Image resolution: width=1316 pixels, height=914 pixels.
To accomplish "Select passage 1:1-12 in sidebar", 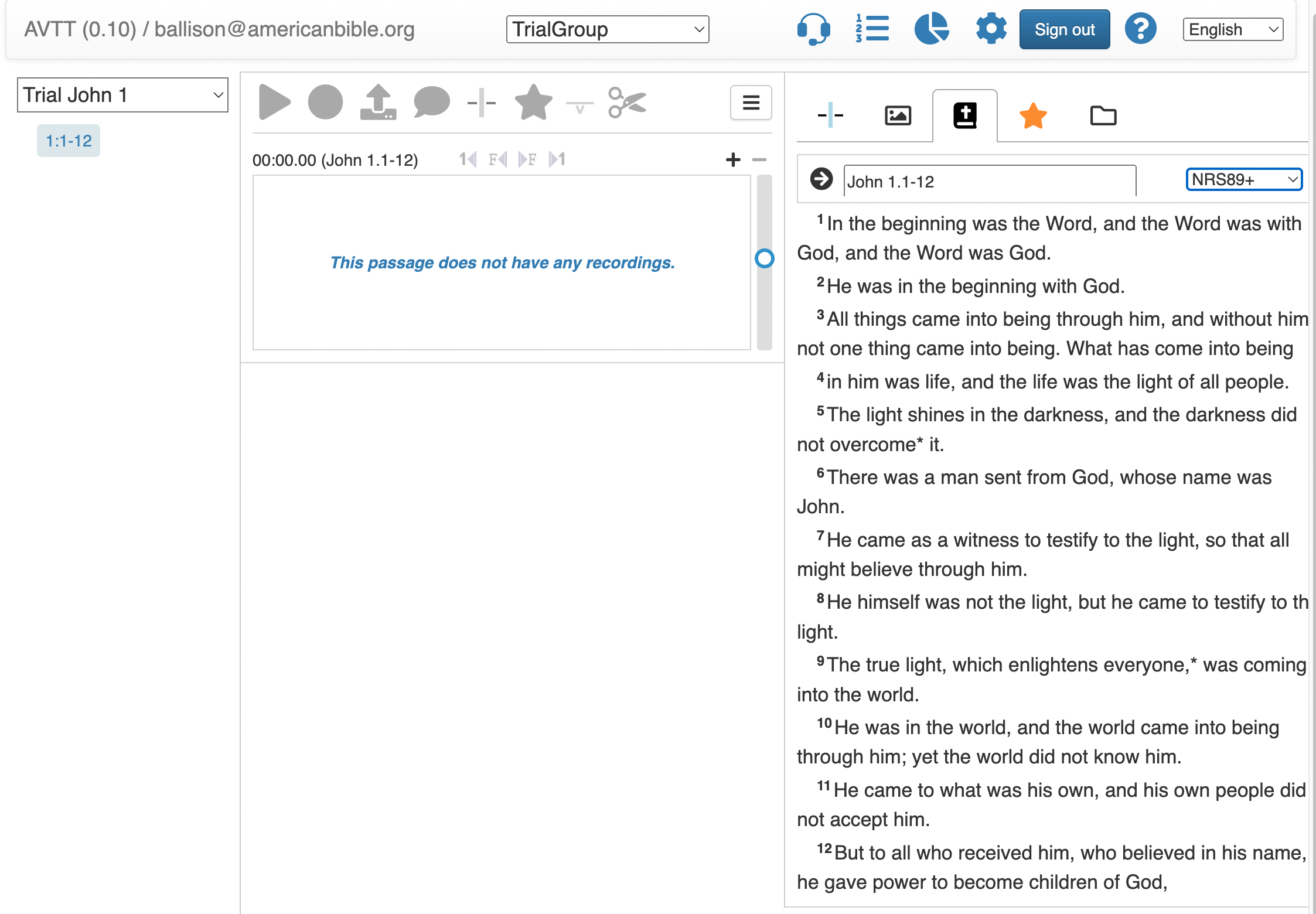I will [69, 141].
